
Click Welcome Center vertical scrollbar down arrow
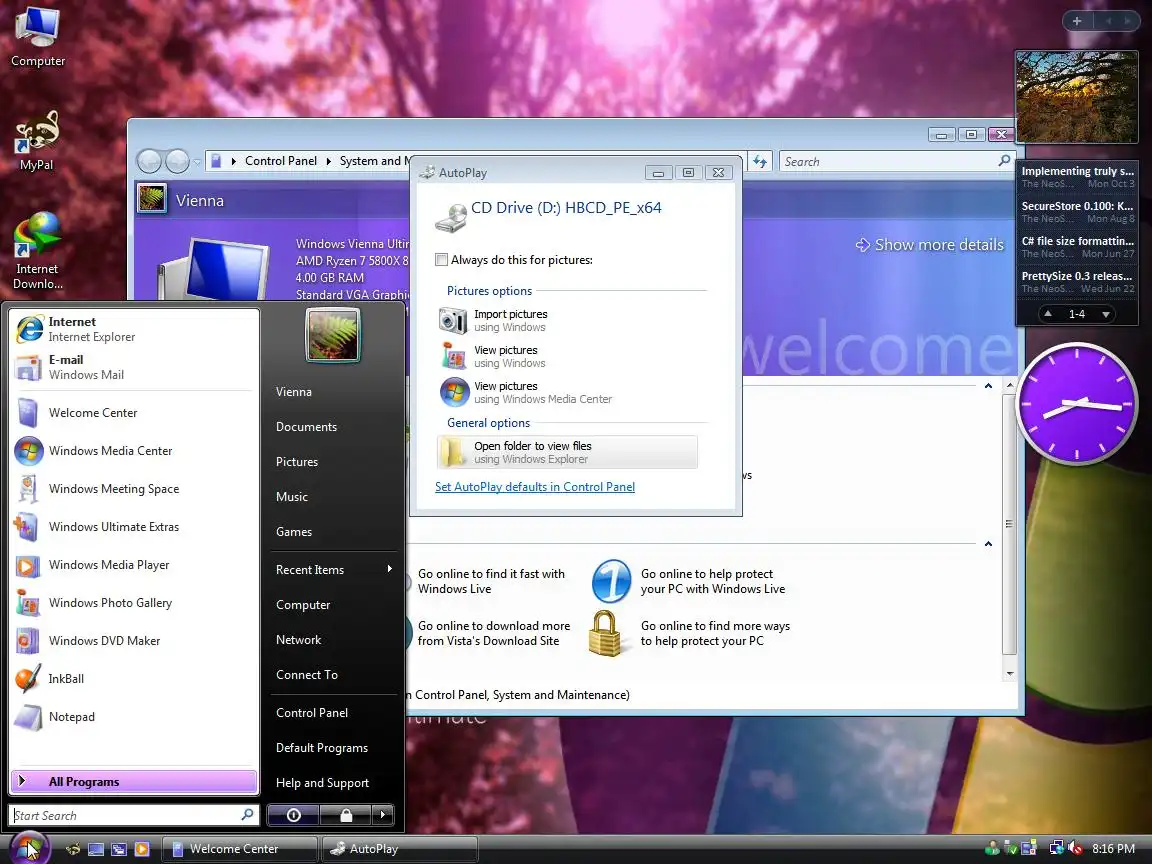pyautogui.click(x=1009, y=673)
